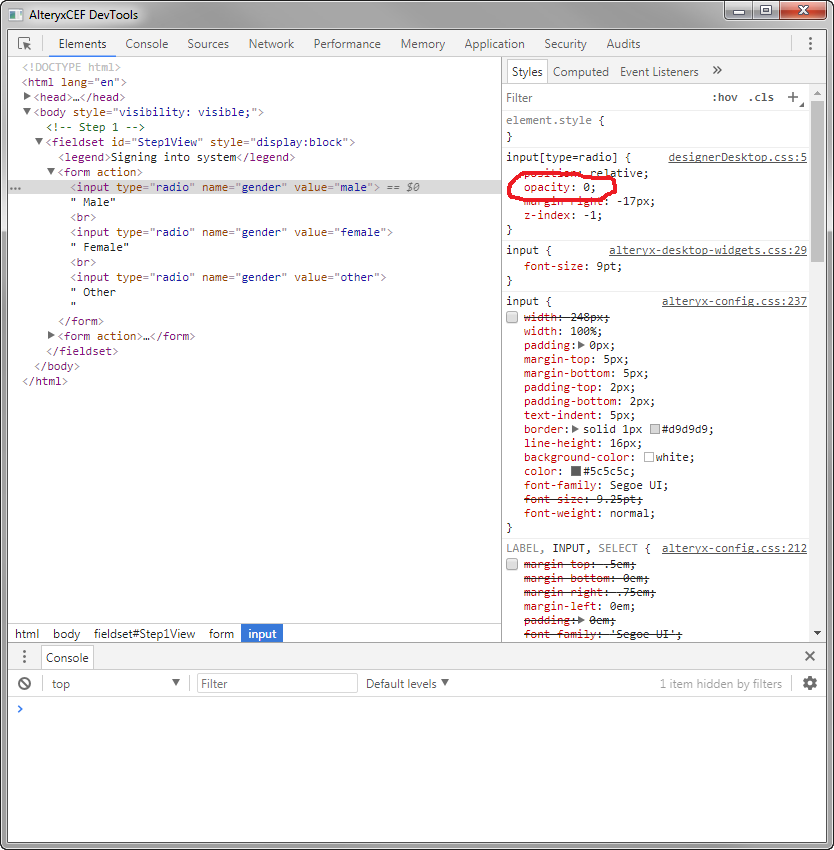Collapse the fieldset Step1View node

pos(39,141)
